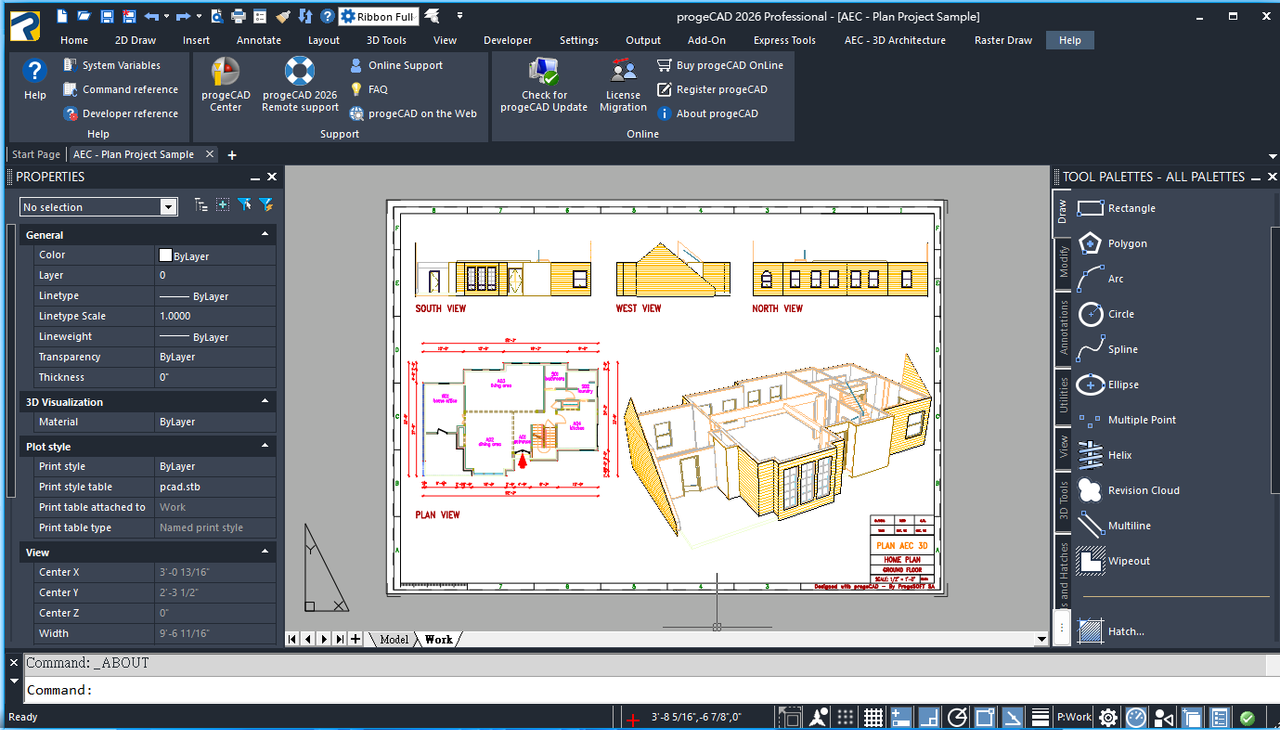Open the AEC - 3D Architecture tab

(895, 40)
